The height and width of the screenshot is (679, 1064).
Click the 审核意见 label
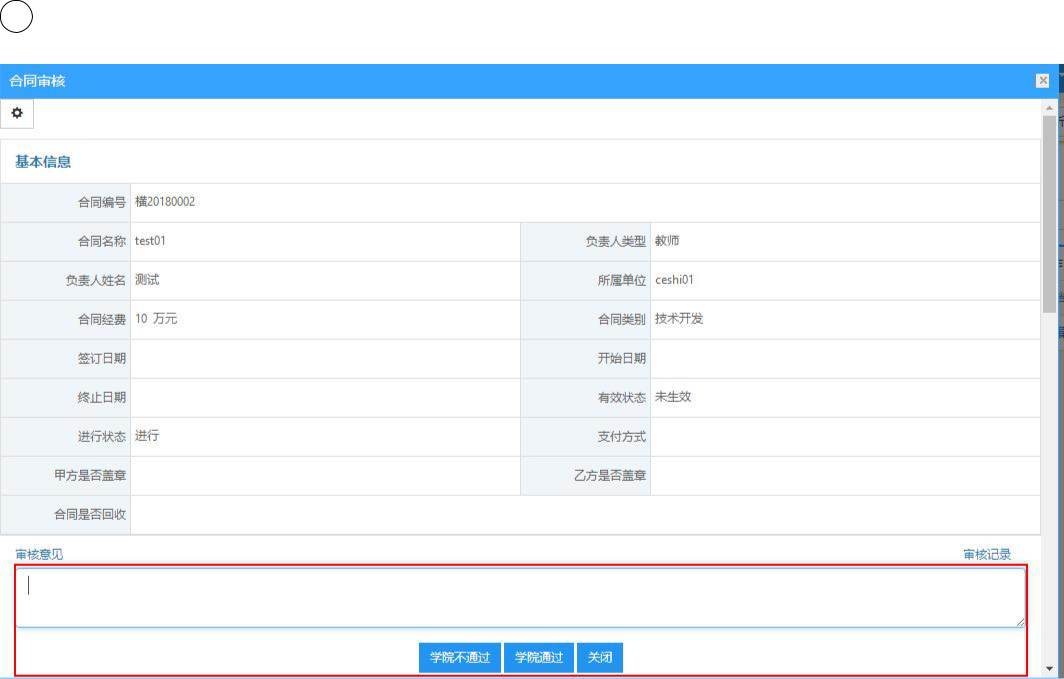(39, 554)
